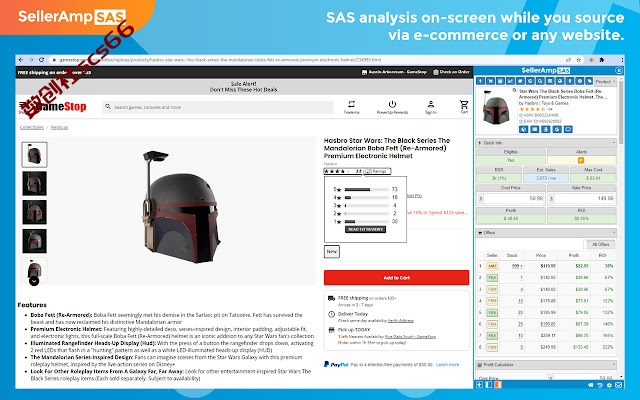Select the FBM badge in offers row 8
The width and height of the screenshot is (640, 400).
tap(492, 347)
